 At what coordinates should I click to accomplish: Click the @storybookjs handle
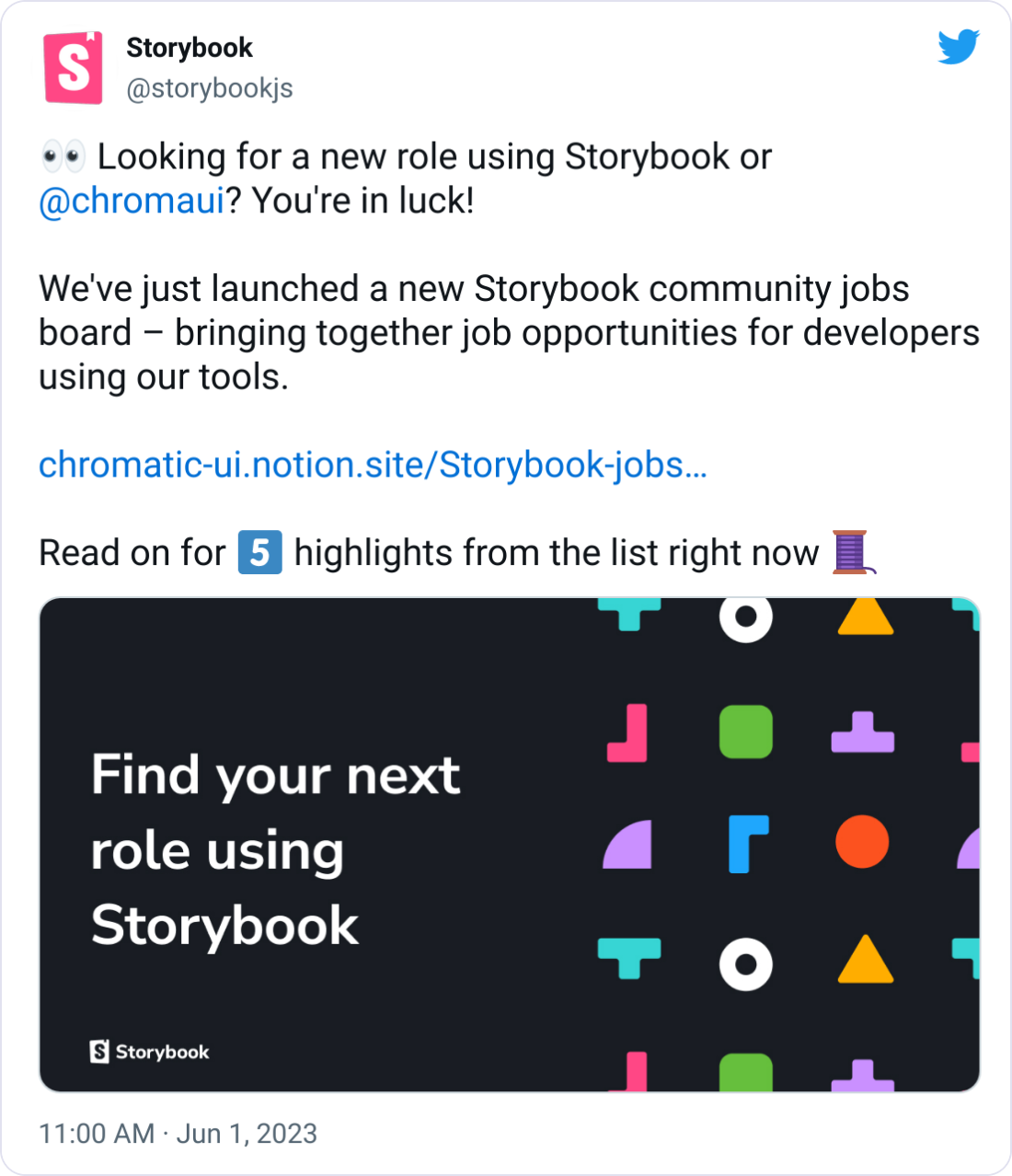tap(209, 88)
